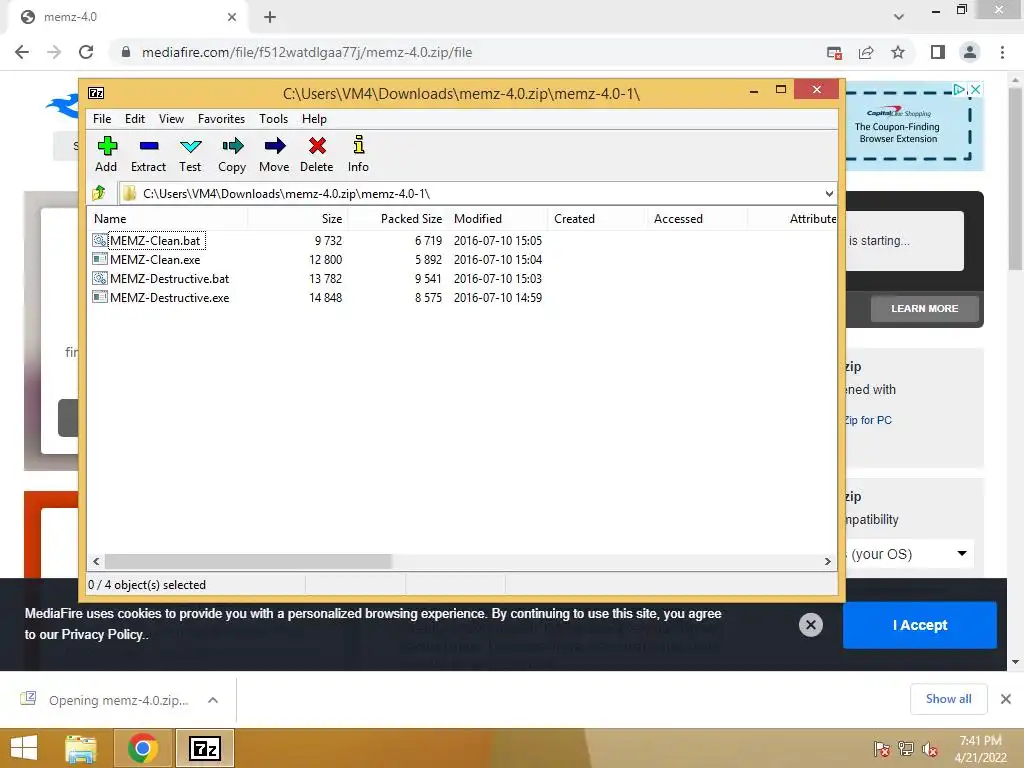Select MEMZ-Clean.bat file icon
The height and width of the screenshot is (768, 1024).
[x=99, y=240]
